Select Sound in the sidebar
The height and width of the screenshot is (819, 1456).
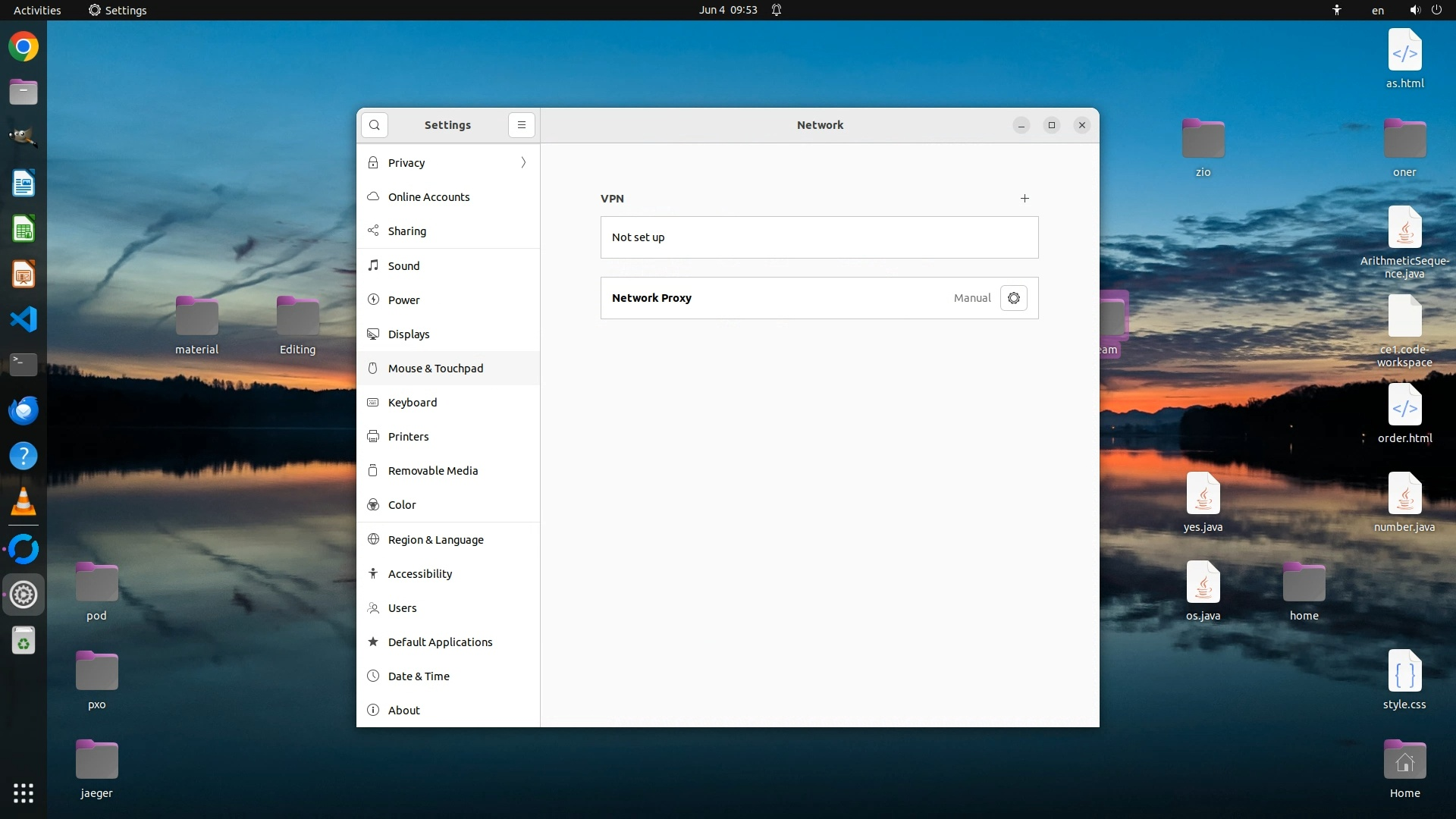[403, 266]
